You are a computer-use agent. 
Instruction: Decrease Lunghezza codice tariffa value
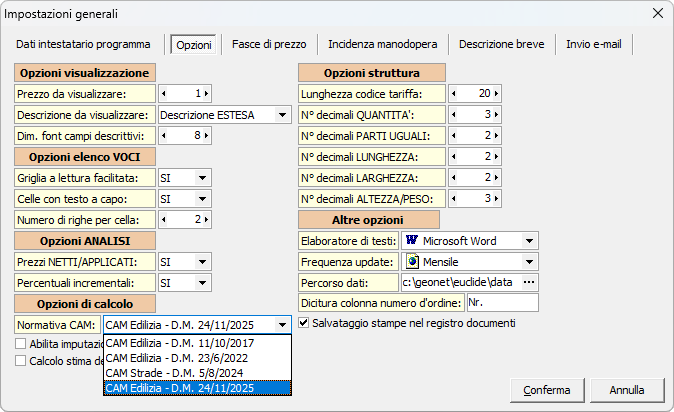454,93
